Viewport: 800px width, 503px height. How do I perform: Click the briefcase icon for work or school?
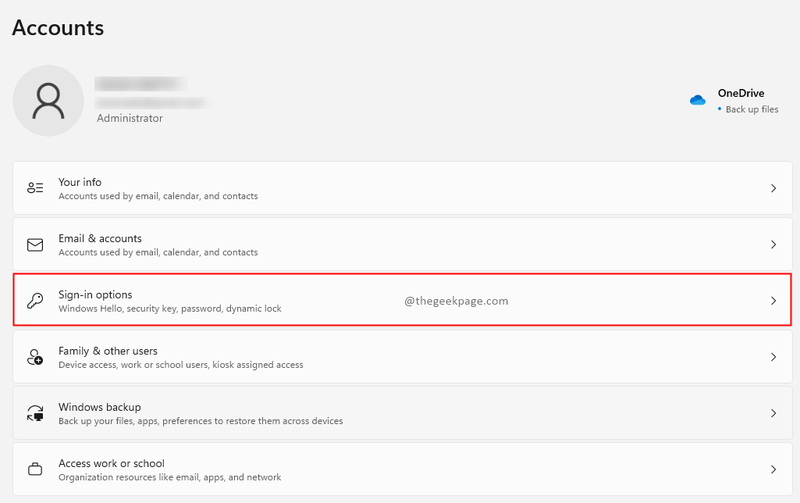pyautogui.click(x=35, y=469)
